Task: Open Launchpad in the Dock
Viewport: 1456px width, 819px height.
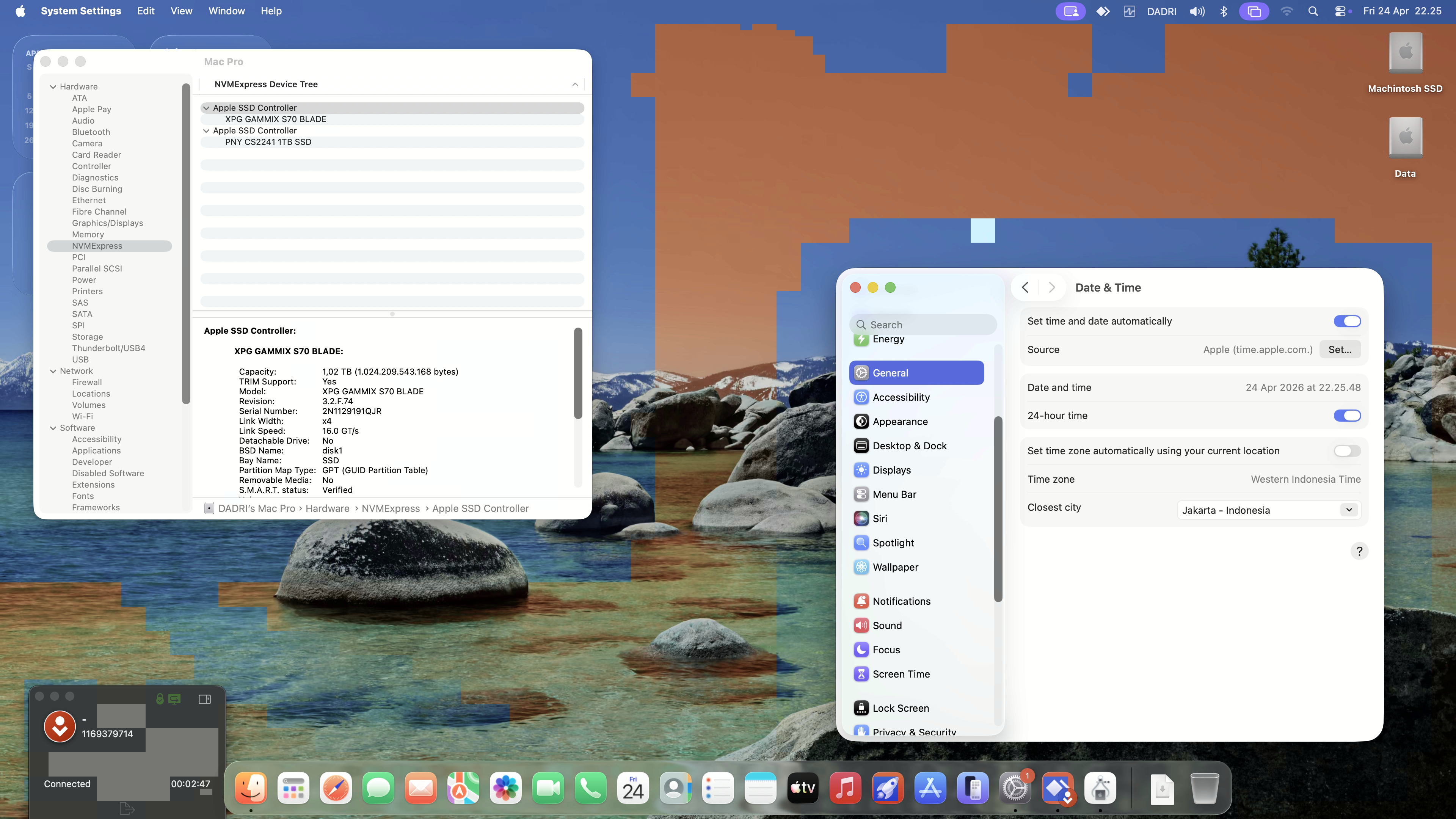Action: pyautogui.click(x=293, y=788)
